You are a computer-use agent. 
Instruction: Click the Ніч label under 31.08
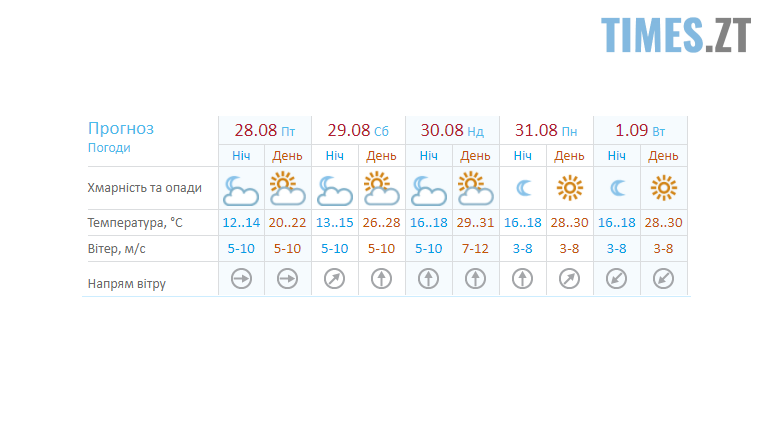click(x=523, y=156)
